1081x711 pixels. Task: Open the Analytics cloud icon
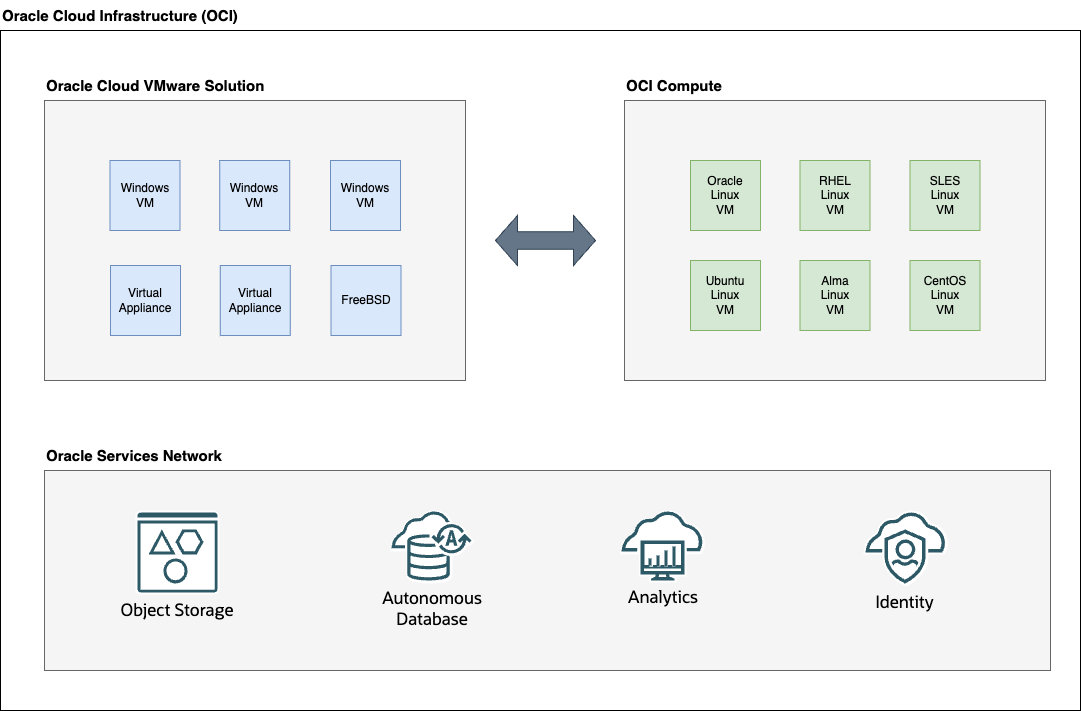click(662, 548)
